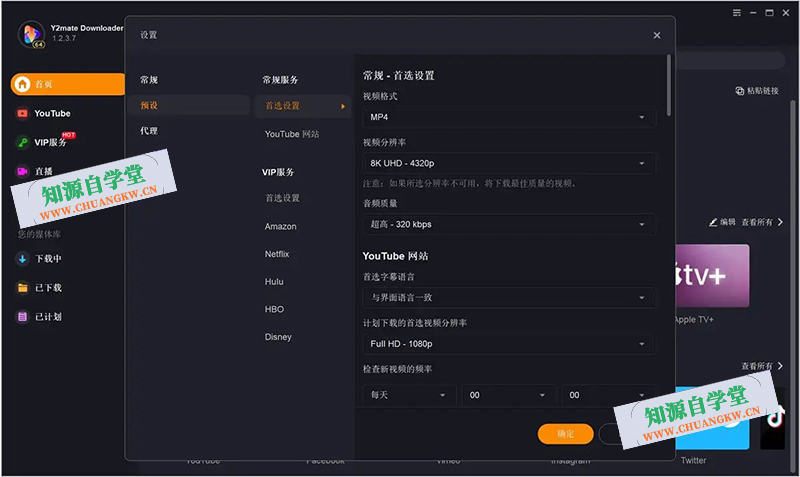Click the Apple TV+ thumbnail

tap(712, 276)
